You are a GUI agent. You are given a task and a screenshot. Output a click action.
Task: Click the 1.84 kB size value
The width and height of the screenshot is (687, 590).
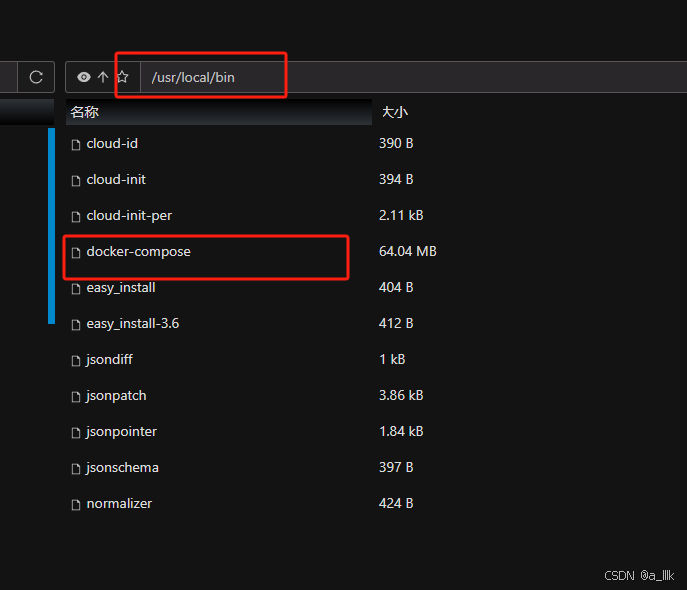click(401, 431)
